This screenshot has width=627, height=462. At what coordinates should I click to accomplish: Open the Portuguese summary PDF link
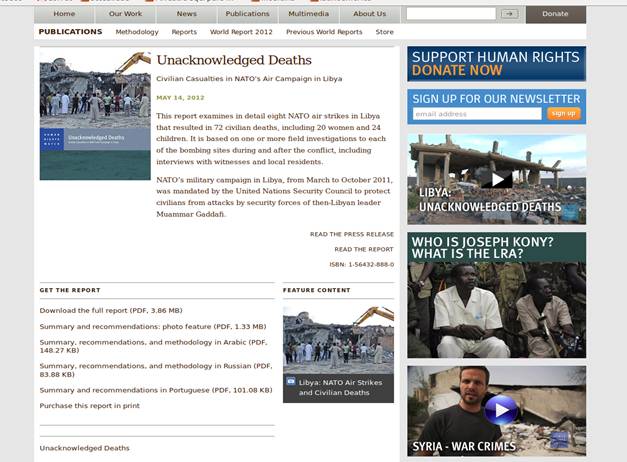tap(156, 390)
